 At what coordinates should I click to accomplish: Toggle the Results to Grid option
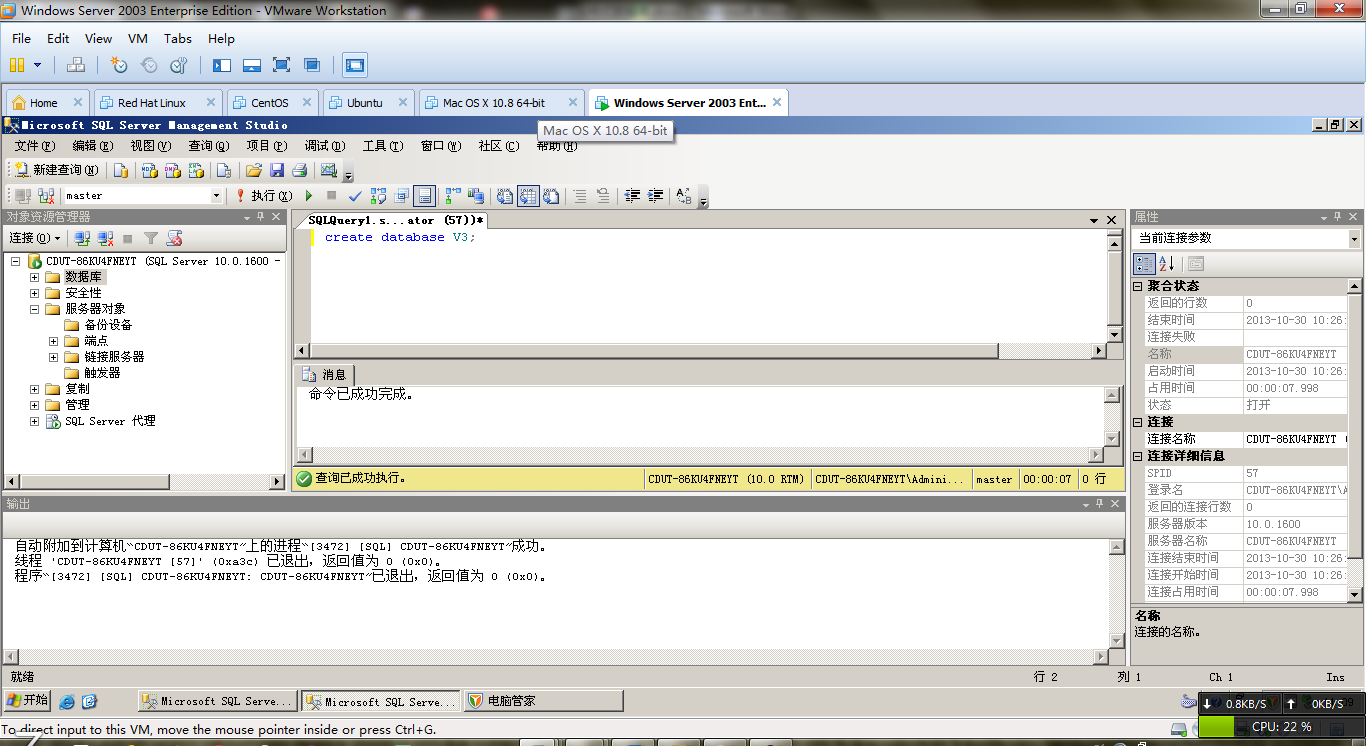pyautogui.click(x=528, y=196)
